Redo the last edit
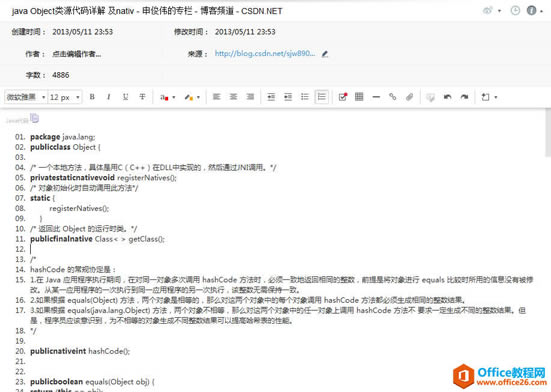This screenshot has height=392, width=551. coord(464,97)
